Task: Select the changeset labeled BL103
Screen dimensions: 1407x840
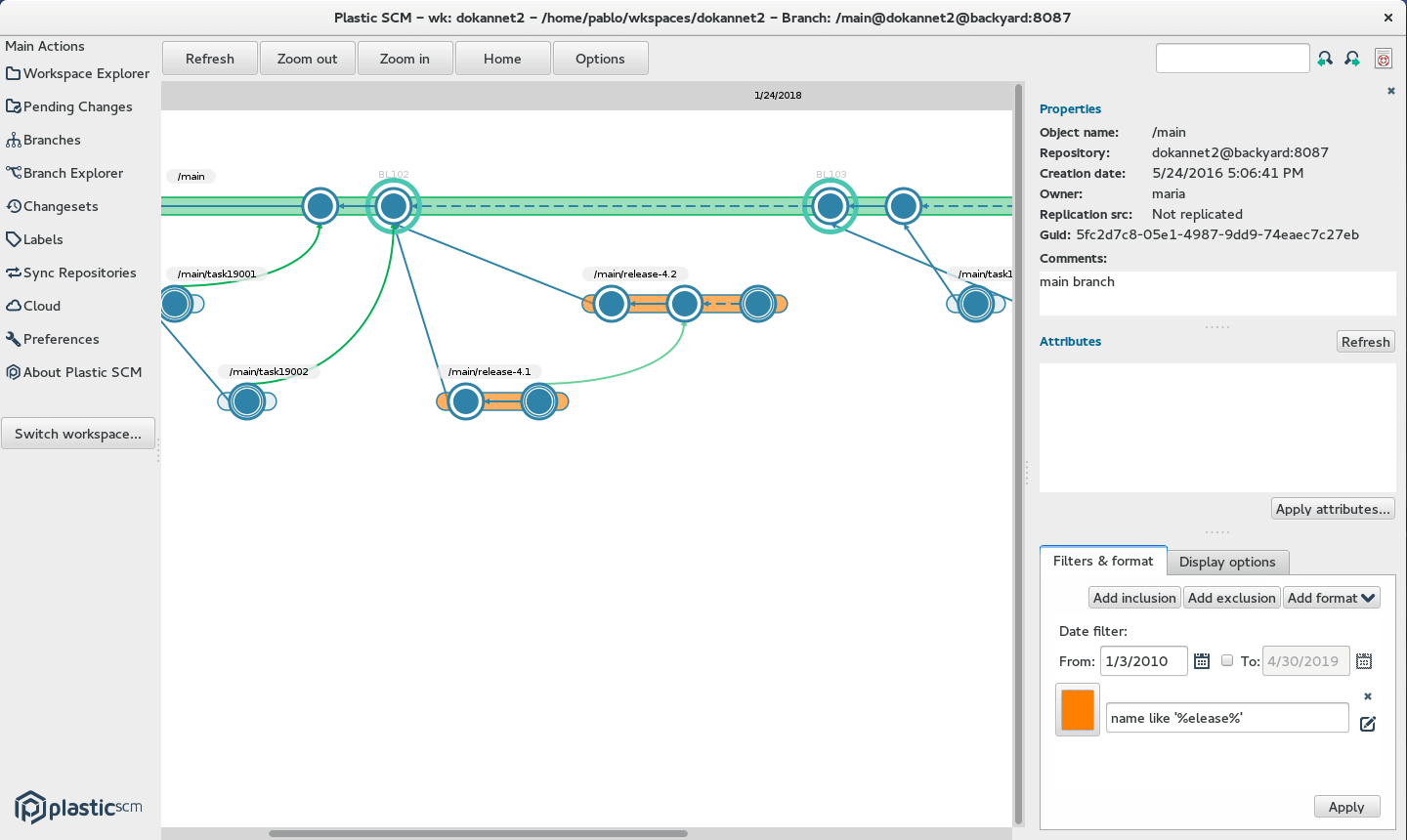Action: [831, 206]
